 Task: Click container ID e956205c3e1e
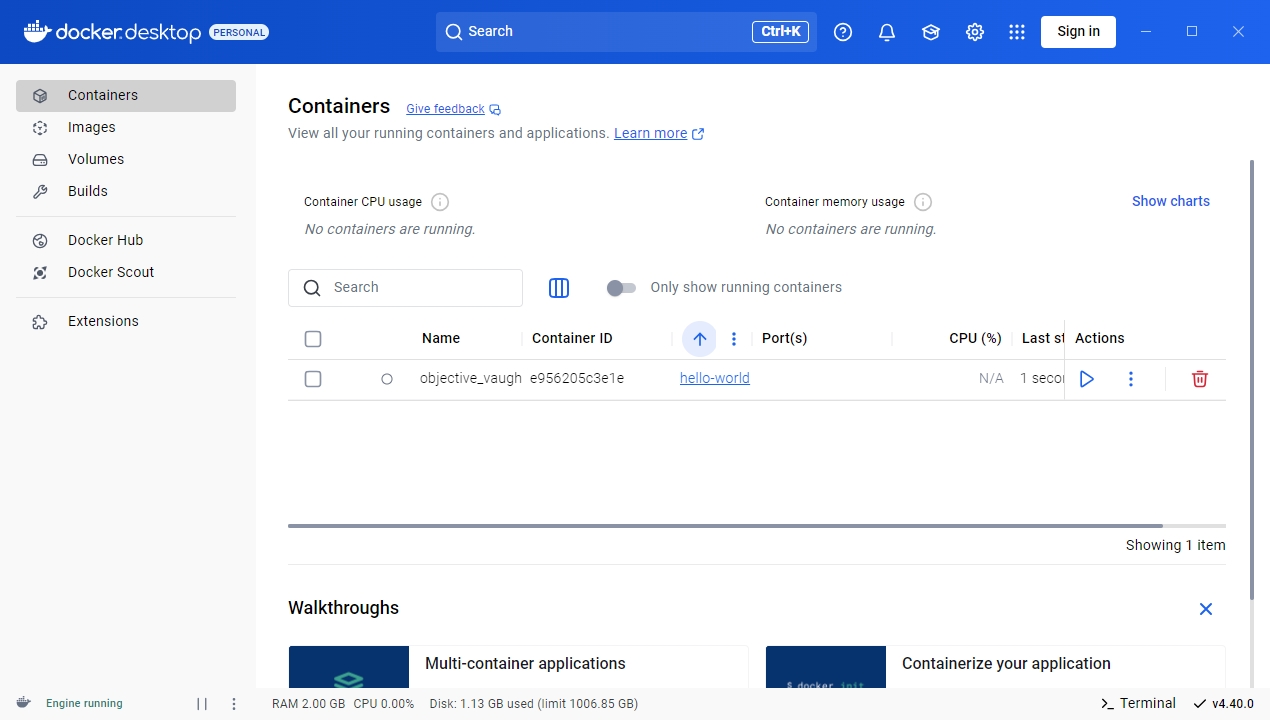point(577,379)
